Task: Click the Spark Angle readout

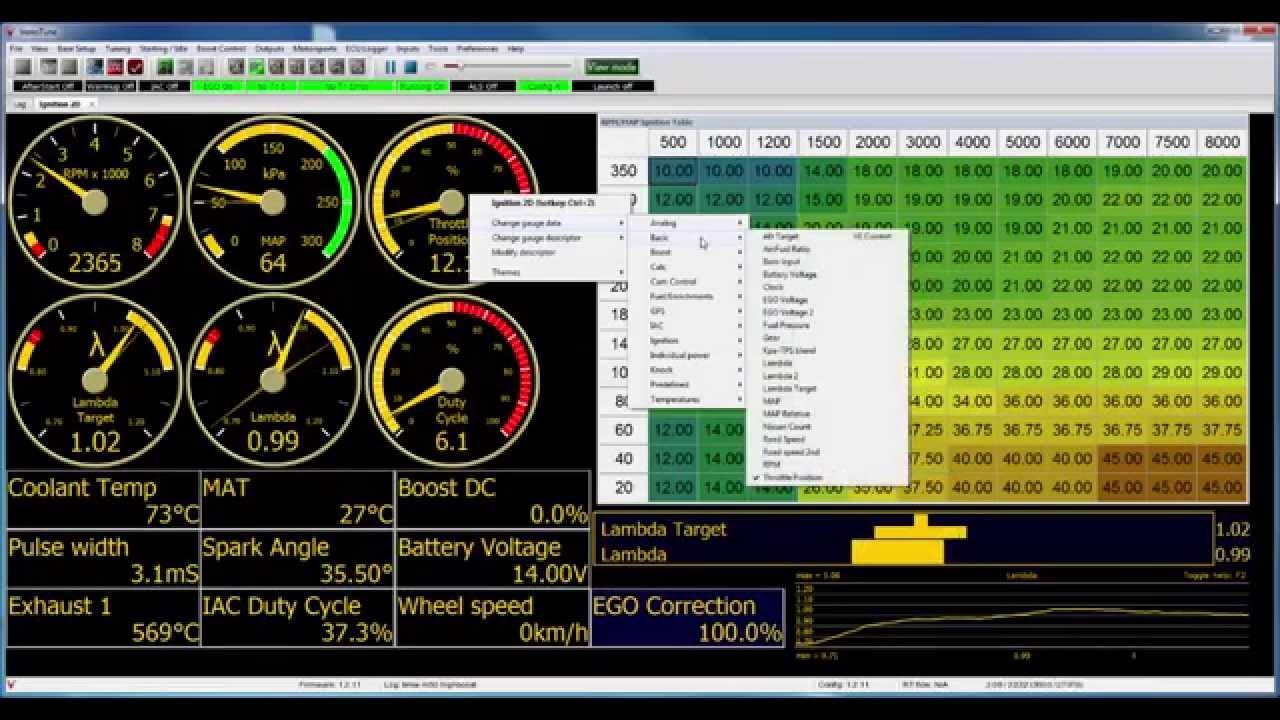Action: pyautogui.click(x=297, y=560)
